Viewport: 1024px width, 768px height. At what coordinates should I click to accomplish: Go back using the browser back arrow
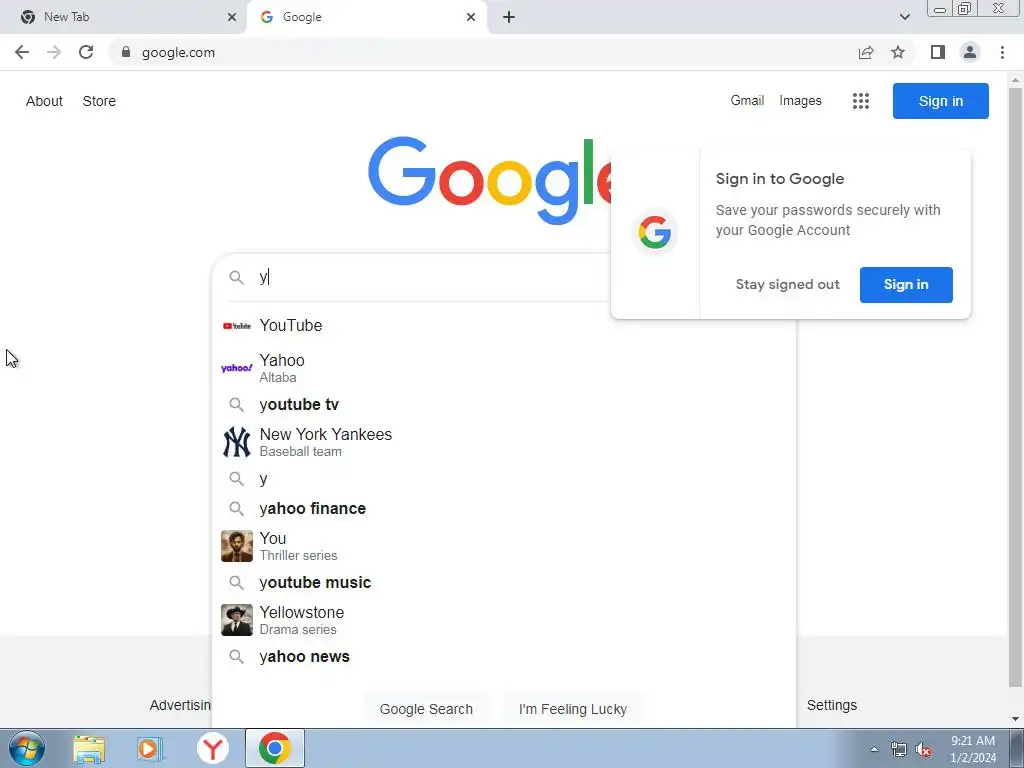(22, 52)
